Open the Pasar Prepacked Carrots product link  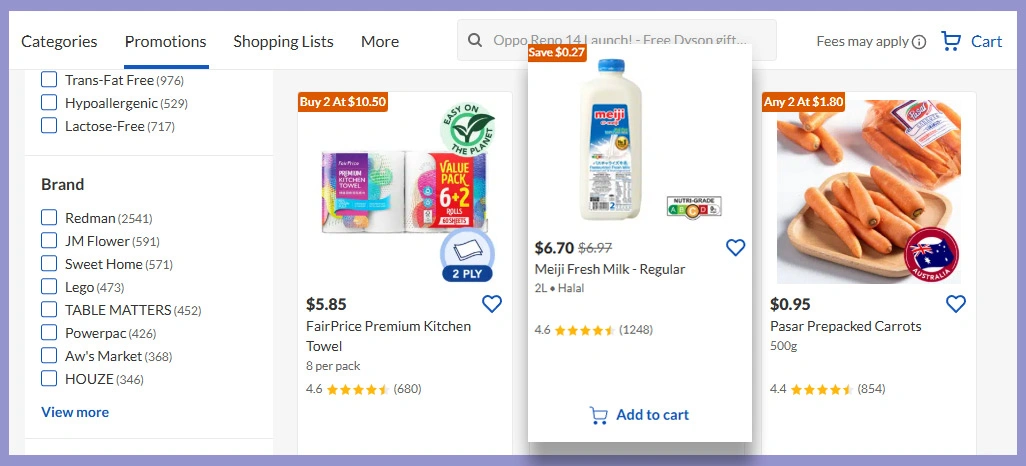tap(846, 326)
